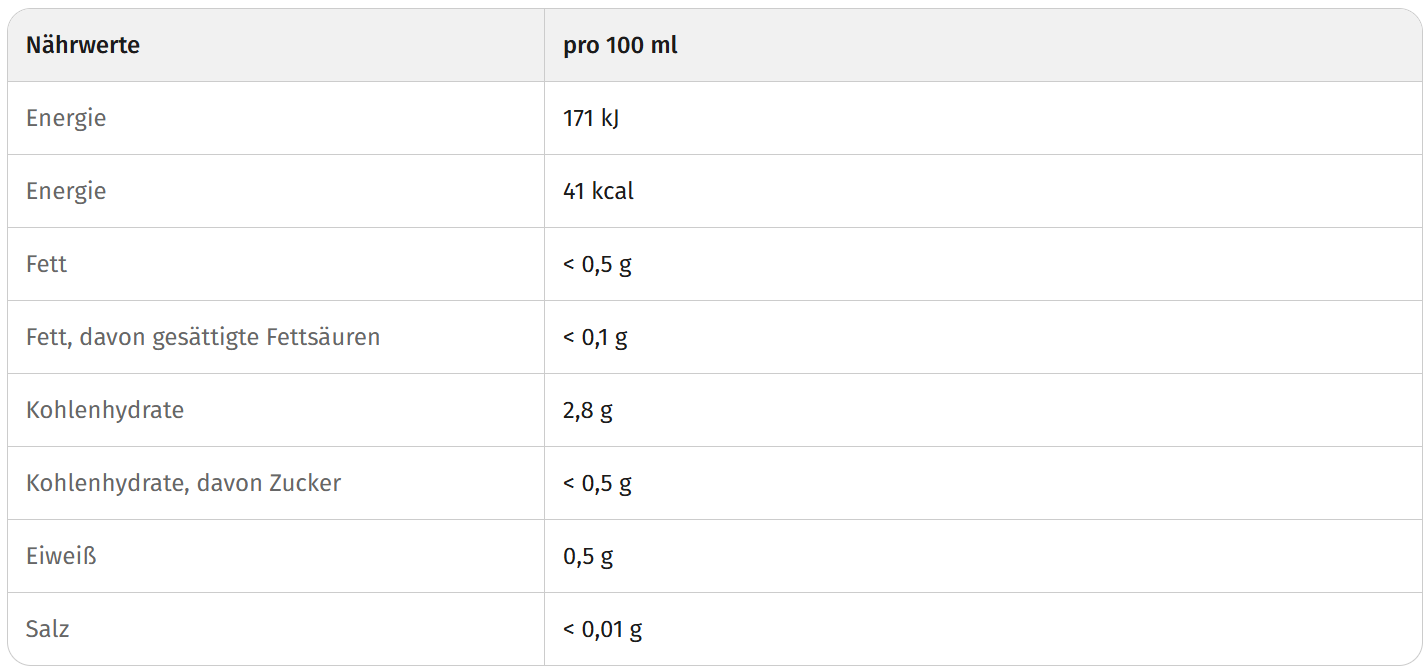Select the < 0,1 g value
The image size is (1426, 670).
tap(595, 338)
